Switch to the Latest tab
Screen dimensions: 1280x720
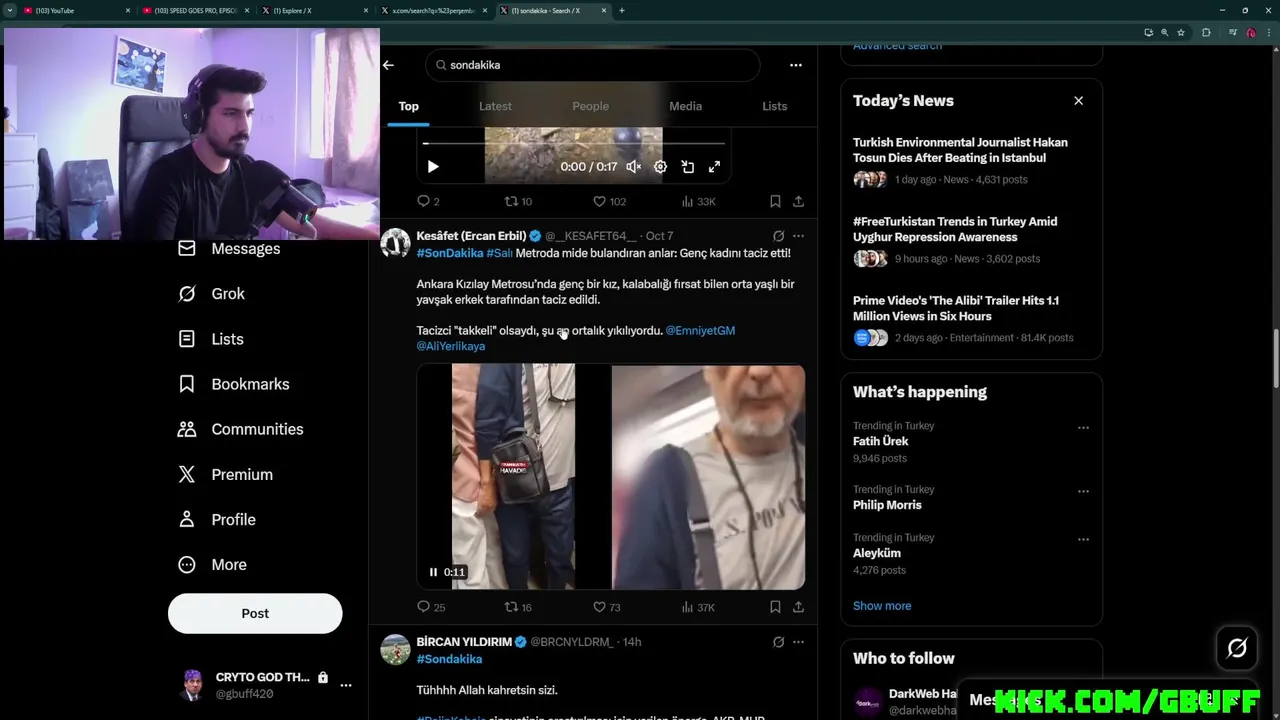tap(495, 106)
